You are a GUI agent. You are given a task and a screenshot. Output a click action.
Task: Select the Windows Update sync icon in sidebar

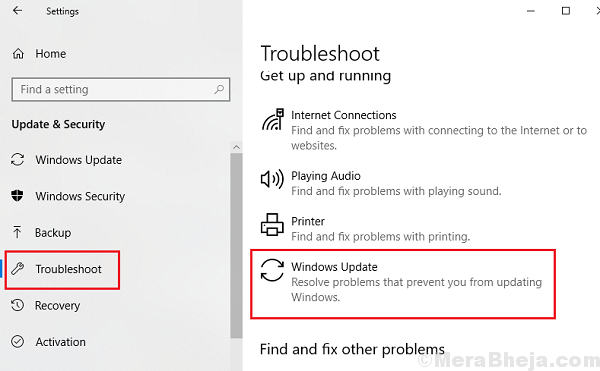pos(18,159)
